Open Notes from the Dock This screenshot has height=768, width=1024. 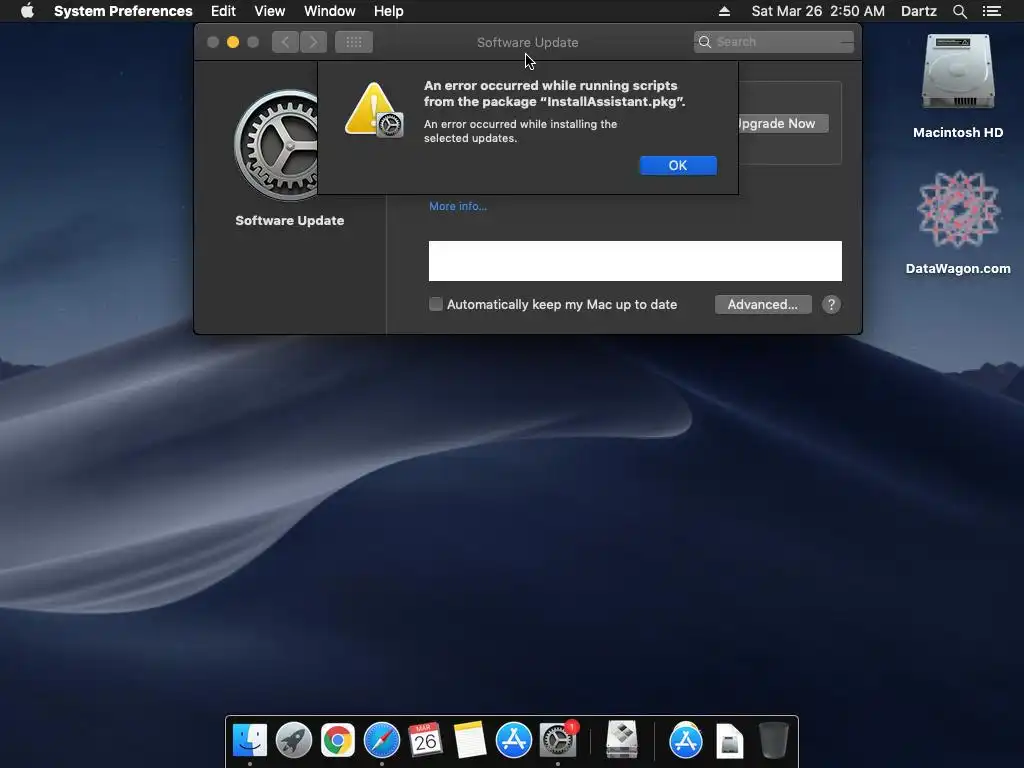470,740
